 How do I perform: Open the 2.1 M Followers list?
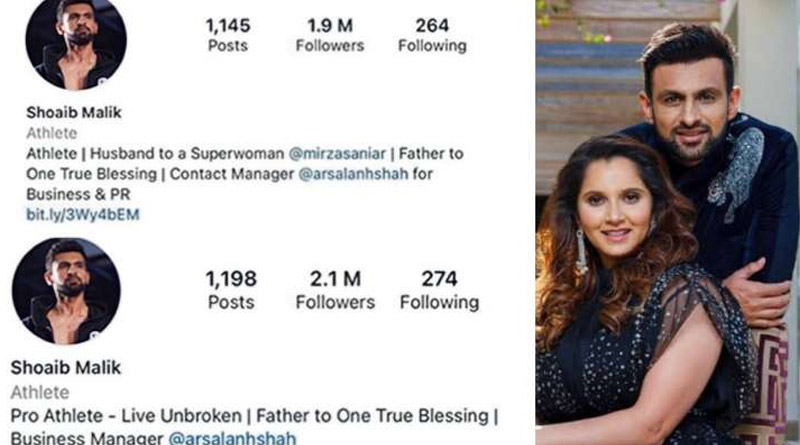coord(335,290)
